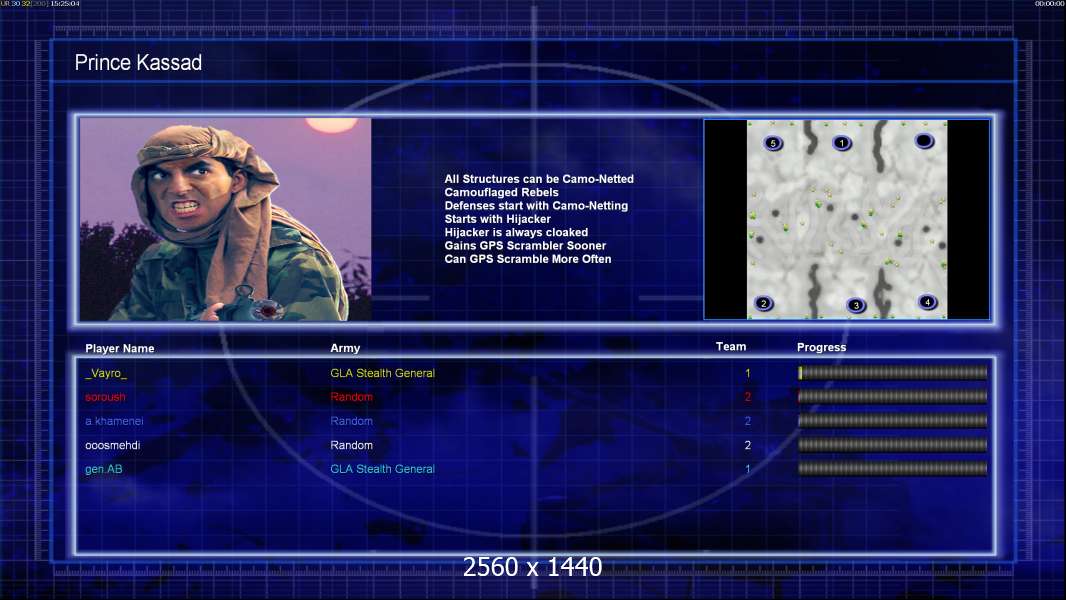The width and height of the screenshot is (1066, 600).
Task: Click team number for ooosmehdi
Action: [748, 445]
